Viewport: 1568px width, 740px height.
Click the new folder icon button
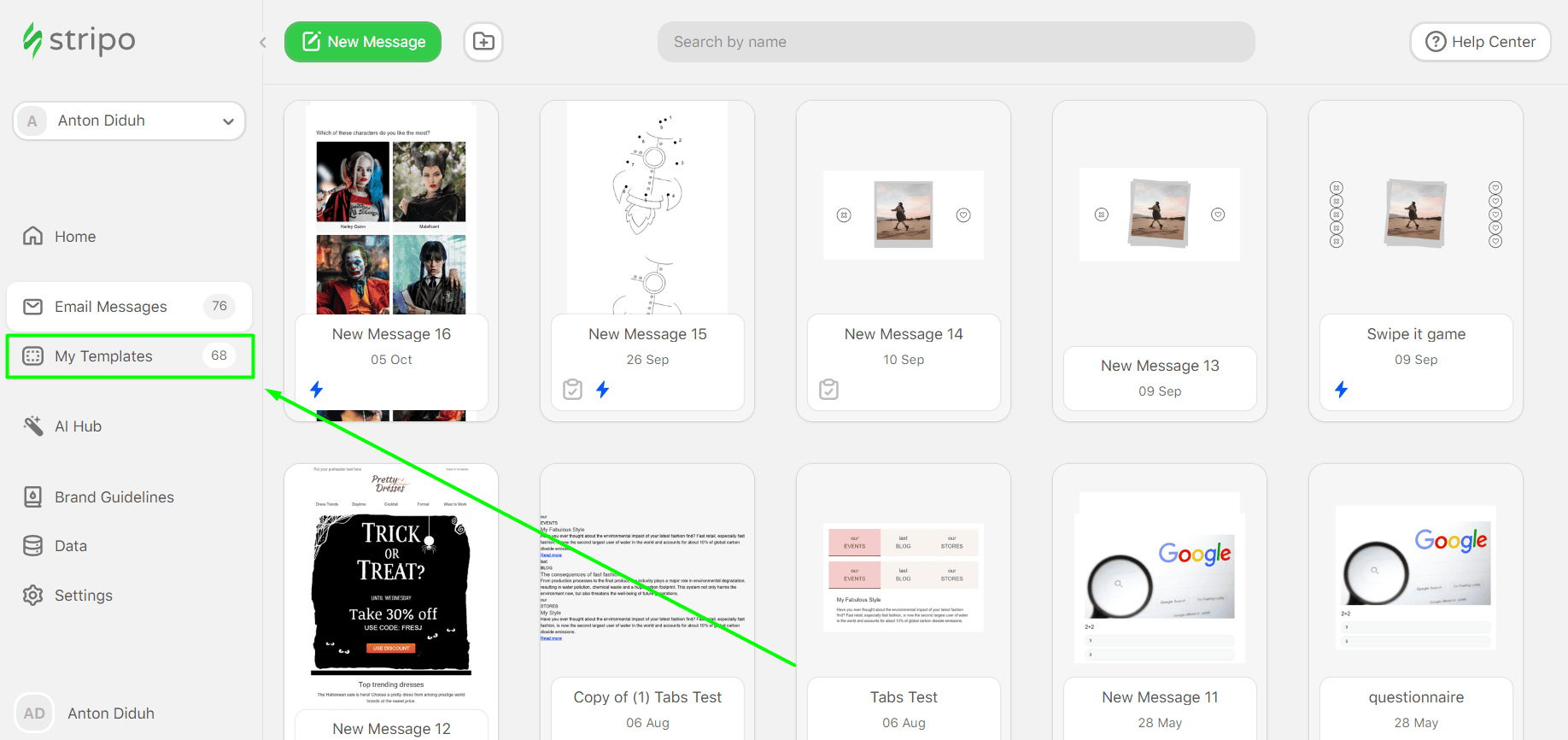point(483,42)
